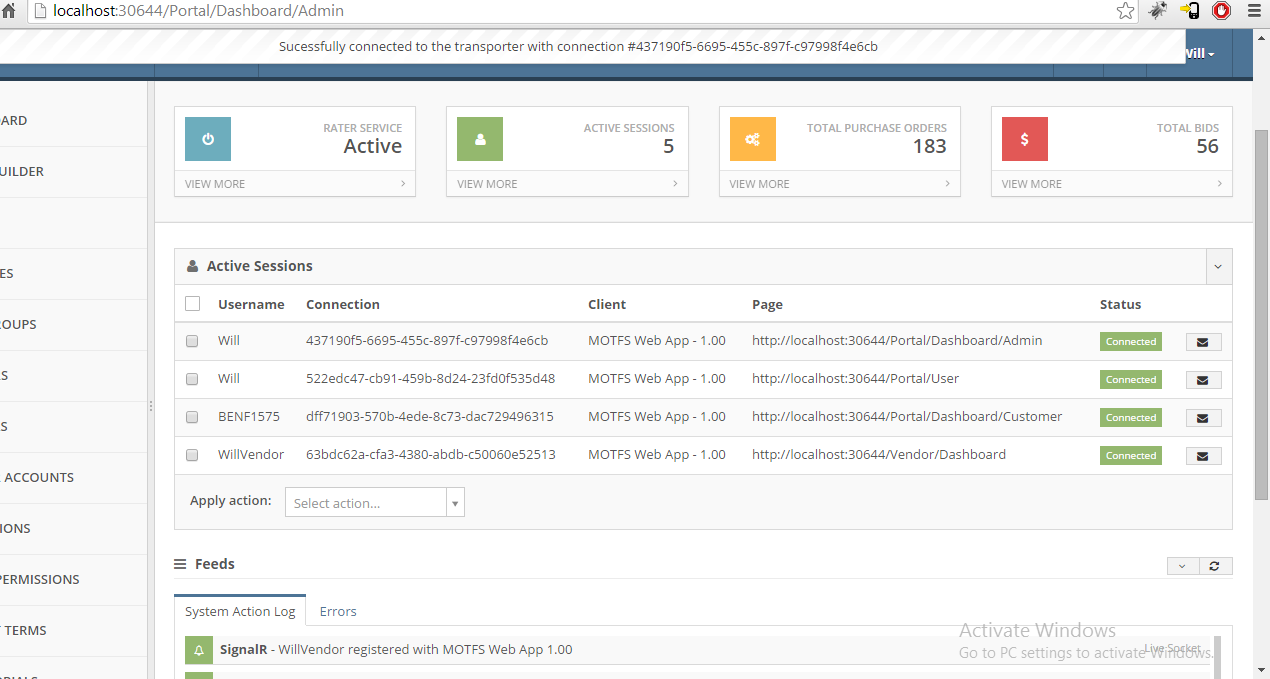Screen dimensions: 1270x679
Task: Toggle the select-all sessions checkbox
Action: click(193, 304)
